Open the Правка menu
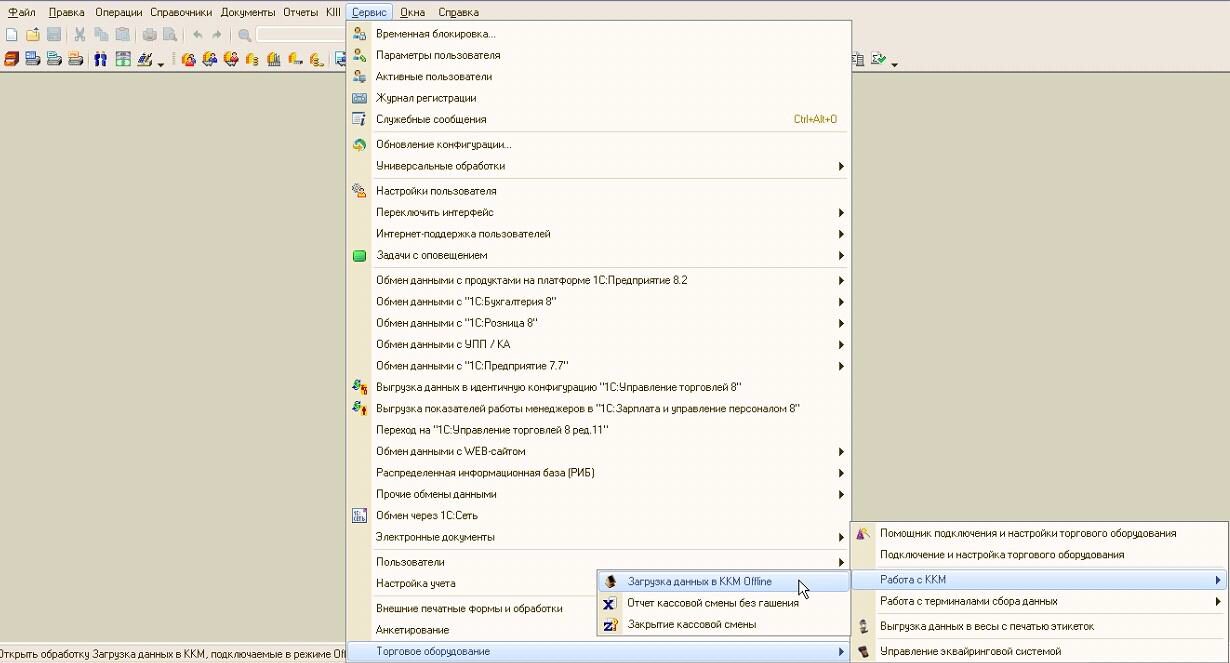1230x663 pixels. 67,12
